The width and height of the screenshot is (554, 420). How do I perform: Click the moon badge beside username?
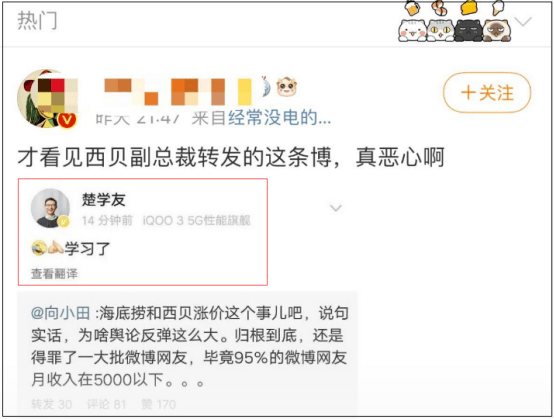point(266,86)
